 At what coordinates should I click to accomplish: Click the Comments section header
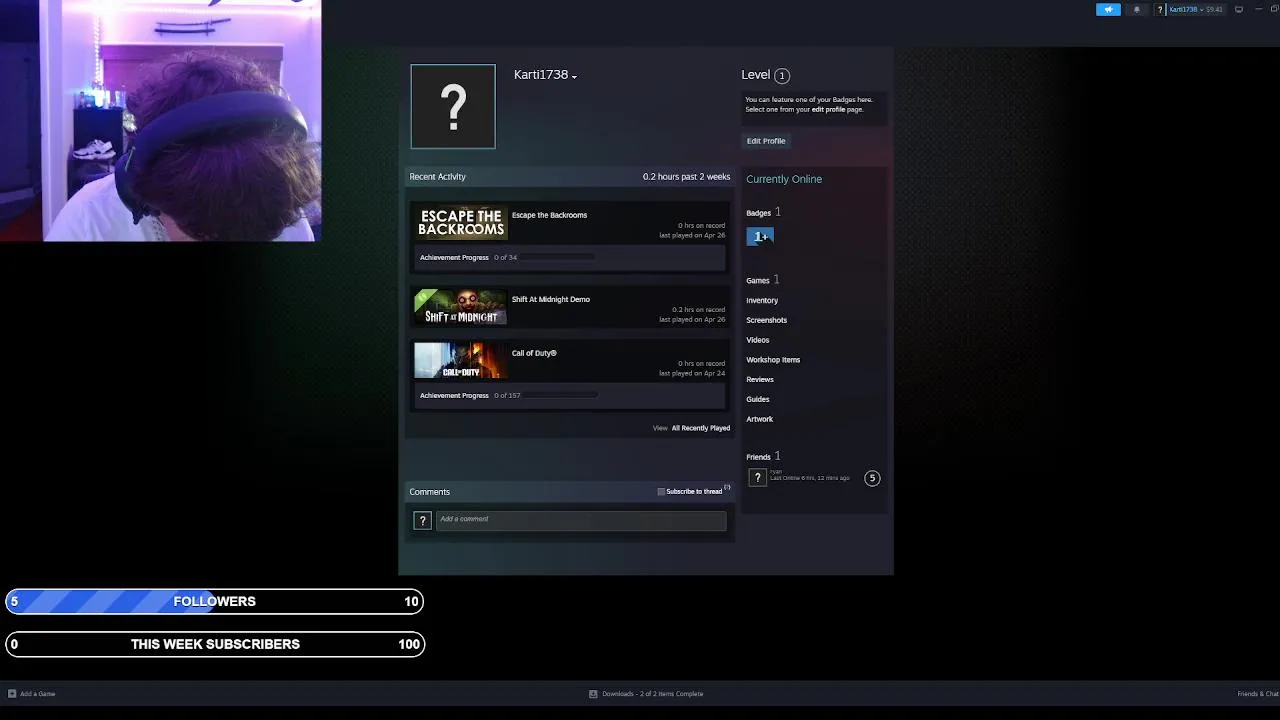pos(429,492)
